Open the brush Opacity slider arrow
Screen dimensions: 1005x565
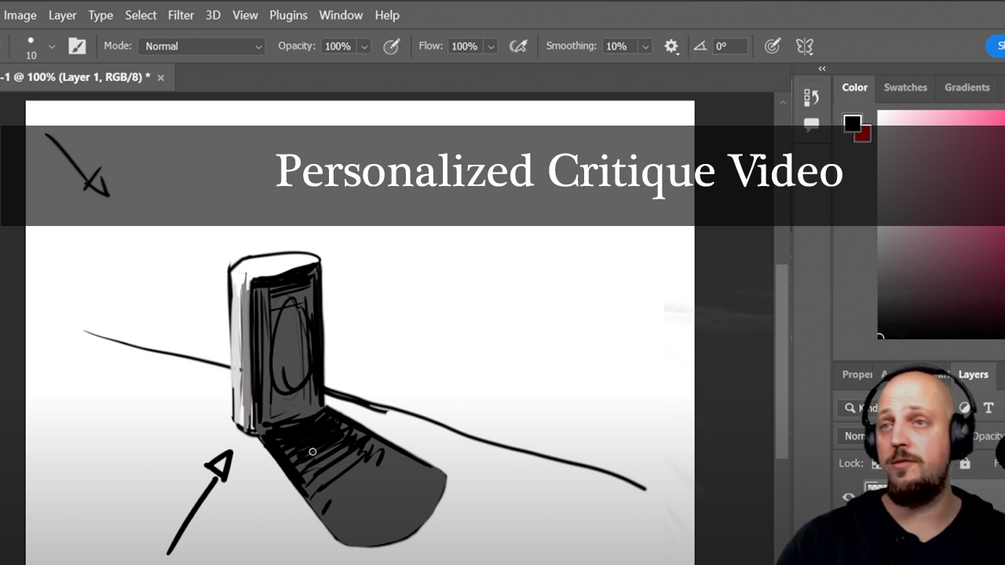click(x=364, y=47)
